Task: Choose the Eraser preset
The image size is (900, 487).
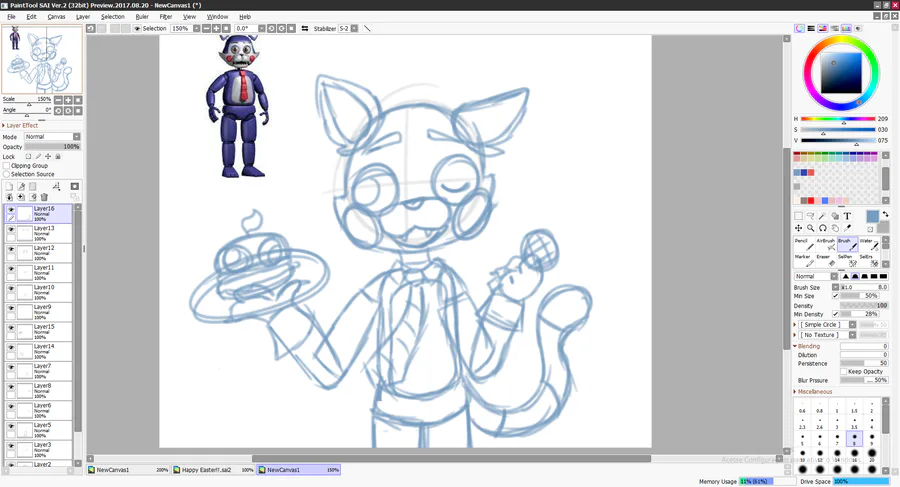Action: [x=826, y=260]
